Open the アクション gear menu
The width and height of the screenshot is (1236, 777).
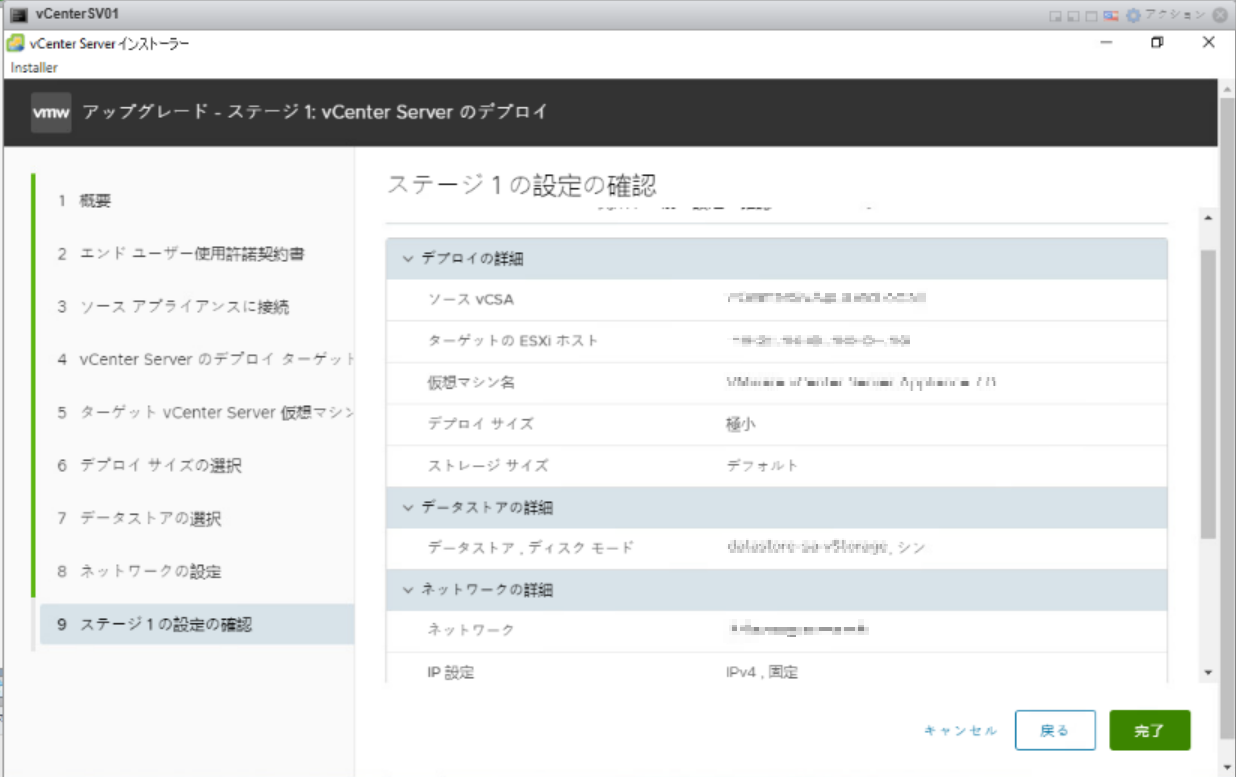click(x=1133, y=15)
